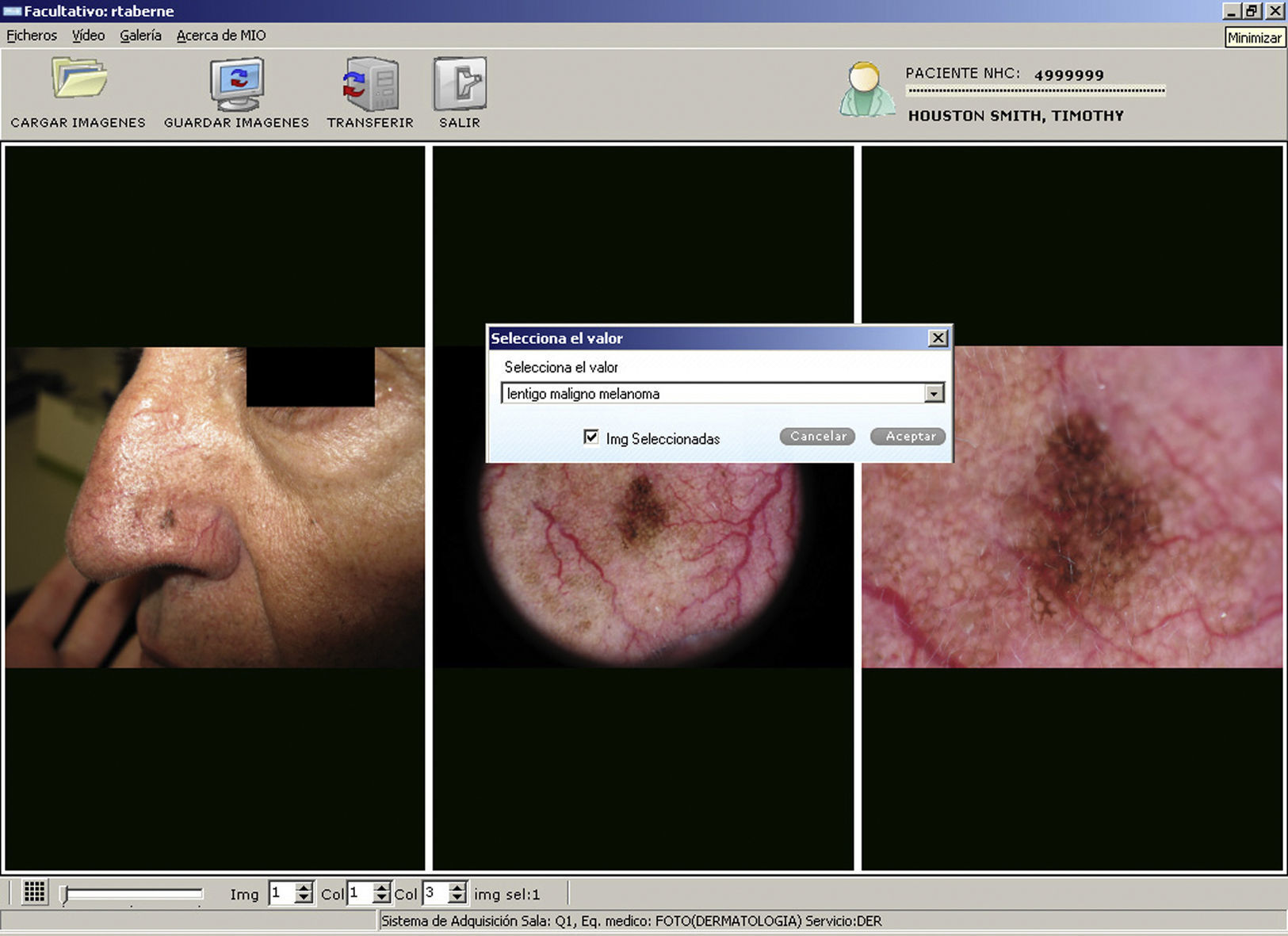Open the Acerca de MIO menu

(x=221, y=36)
